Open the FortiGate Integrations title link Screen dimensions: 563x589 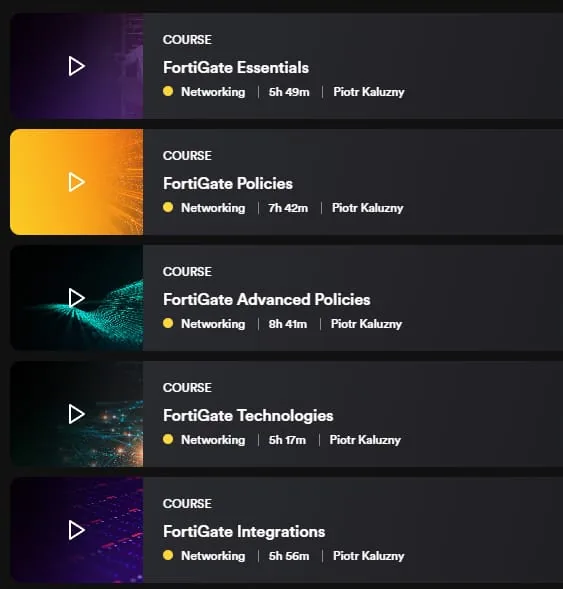tap(244, 532)
